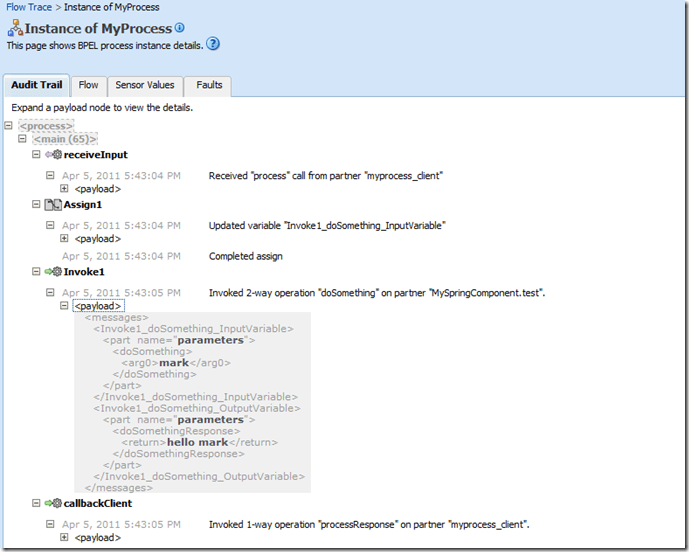Click the receiveInput activity gear icon
Viewport: 689px width, 552px height.
tap(54, 155)
